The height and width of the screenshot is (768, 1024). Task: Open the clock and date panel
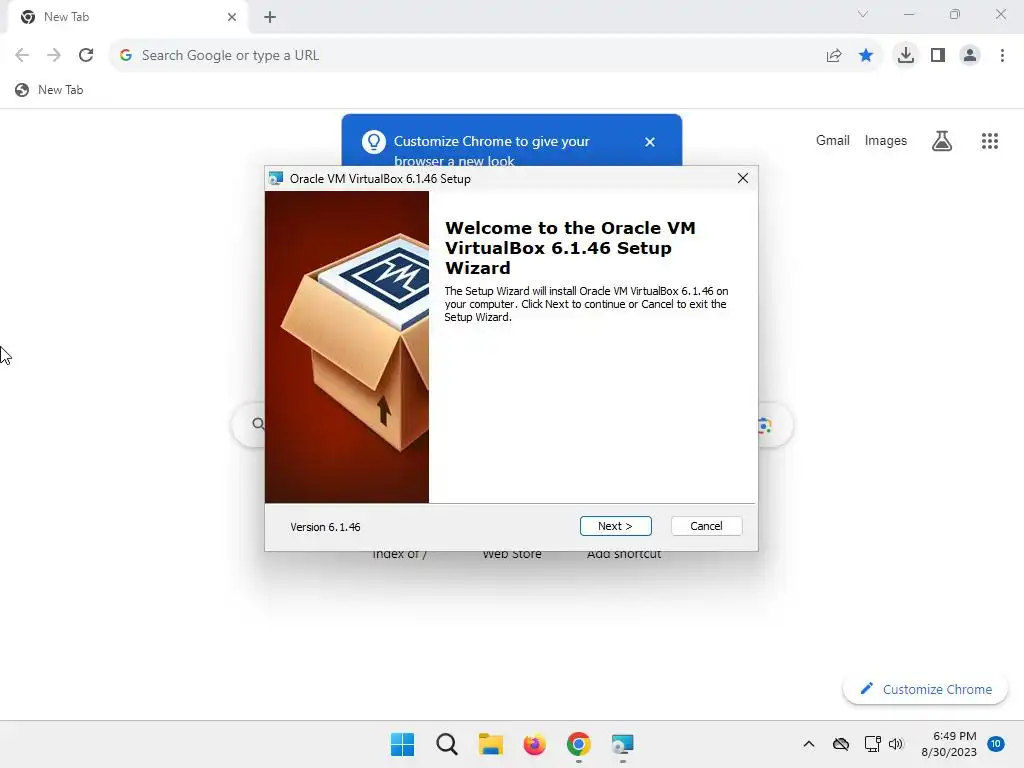tap(949, 744)
